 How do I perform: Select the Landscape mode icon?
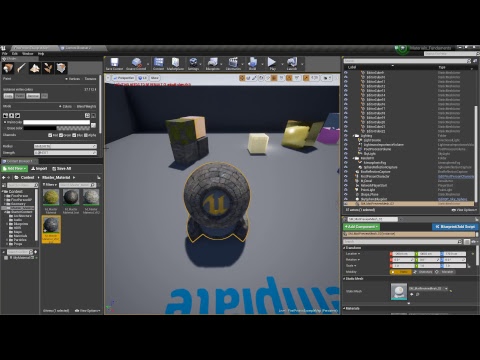(x=35, y=68)
